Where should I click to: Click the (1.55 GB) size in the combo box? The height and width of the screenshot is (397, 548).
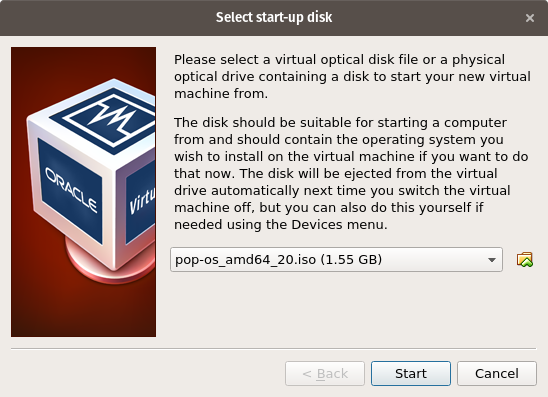[351, 260]
